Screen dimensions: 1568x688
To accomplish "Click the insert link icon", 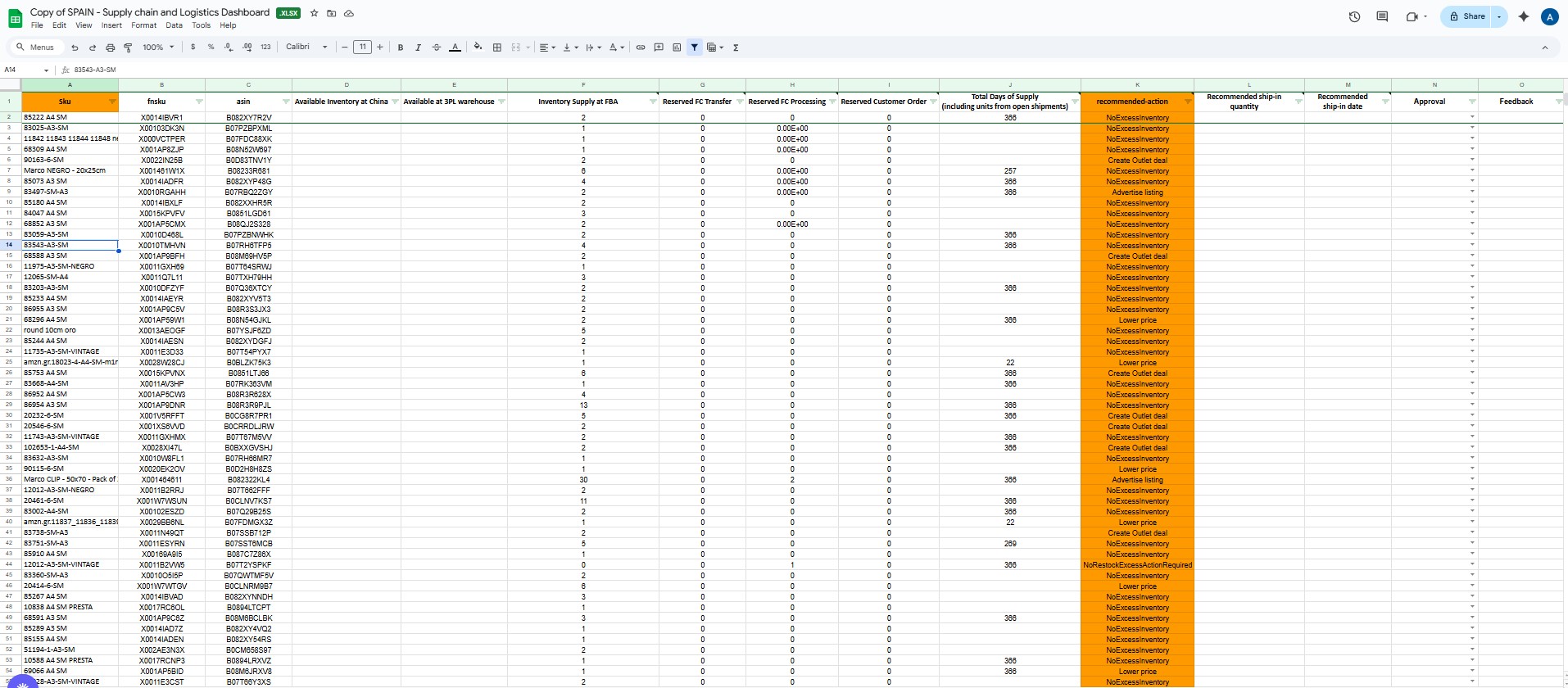I will pyautogui.click(x=641, y=48).
